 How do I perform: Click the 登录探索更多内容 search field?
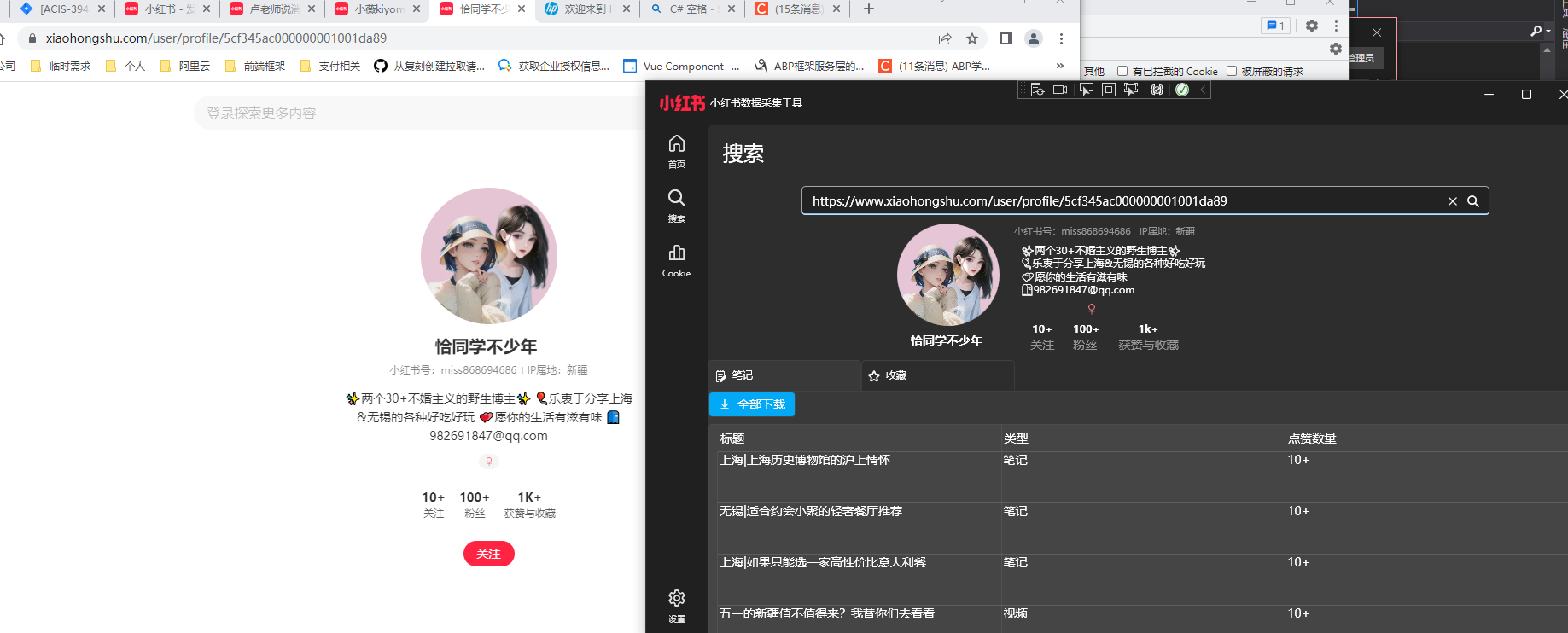pos(418,113)
